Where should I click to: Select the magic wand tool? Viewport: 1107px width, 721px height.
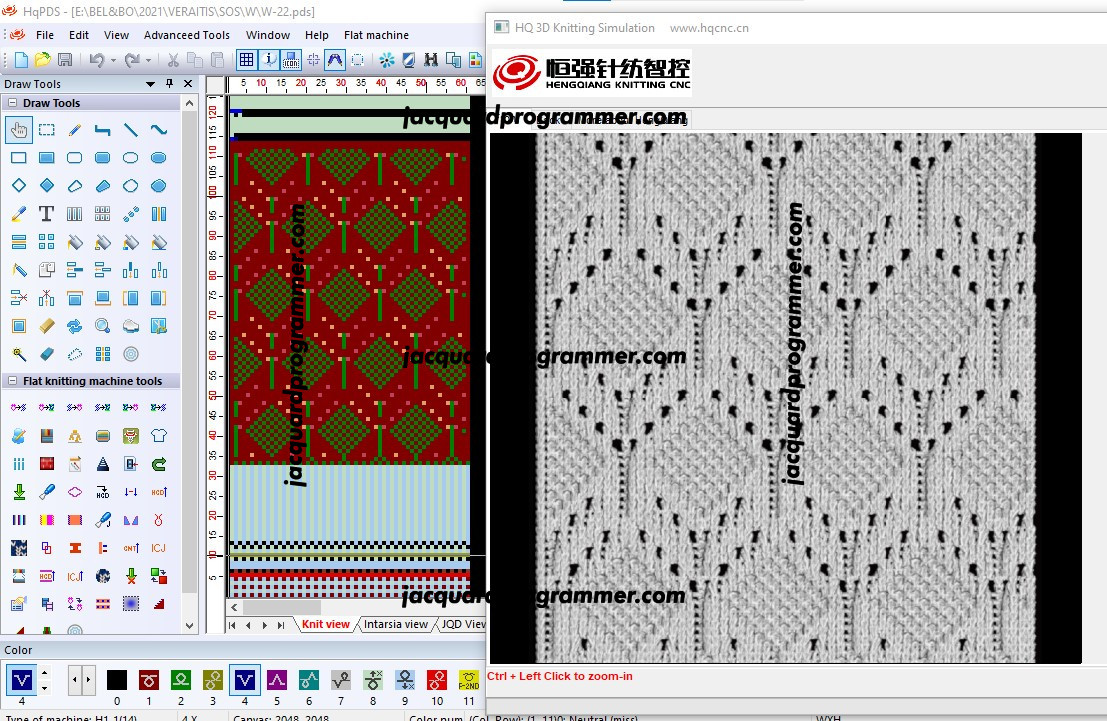[x=18, y=354]
